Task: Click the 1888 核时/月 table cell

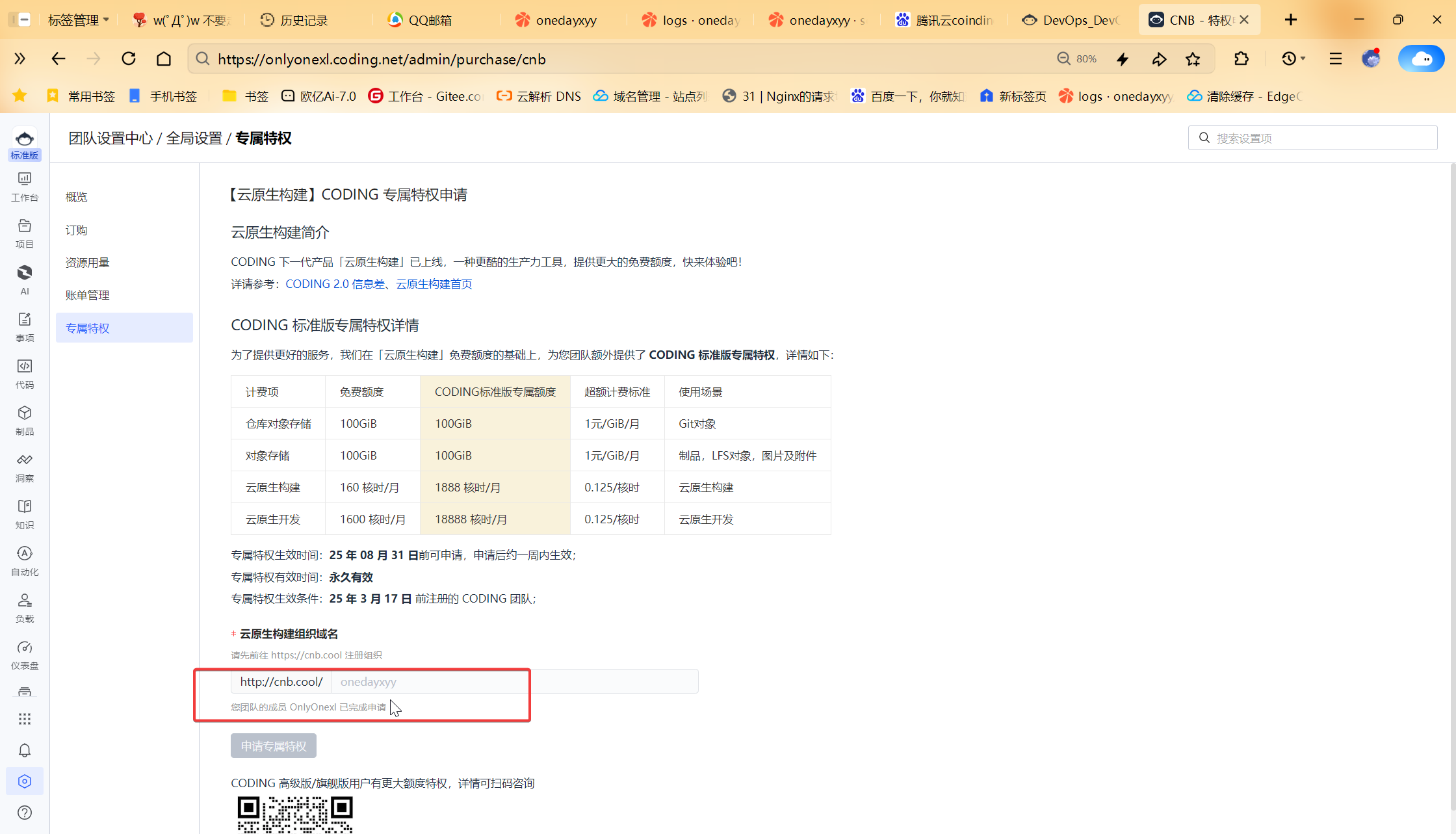Action: coord(495,488)
